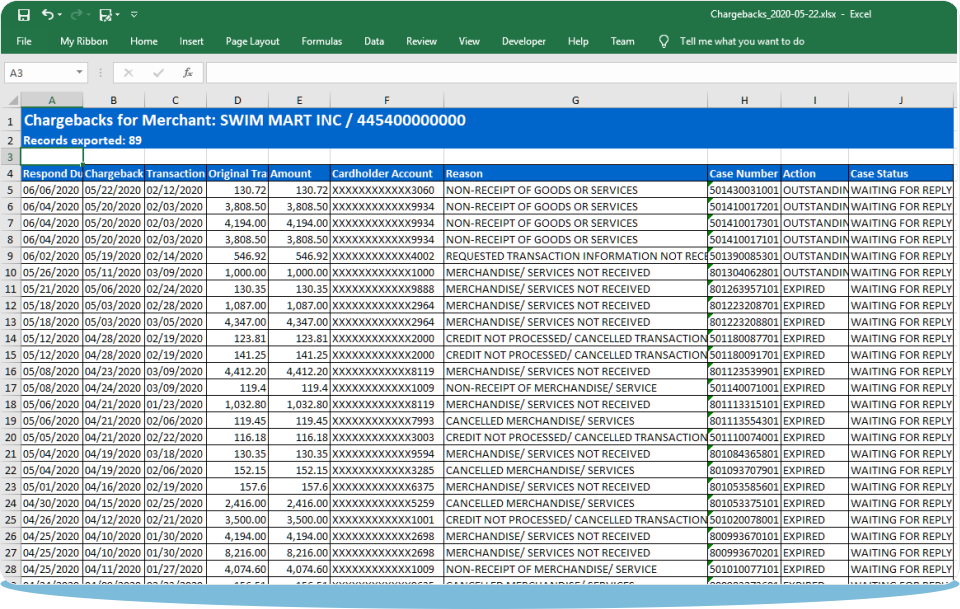Viewport: 960px width, 609px height.
Task: Click the Reason header cell
Action: tap(576, 174)
